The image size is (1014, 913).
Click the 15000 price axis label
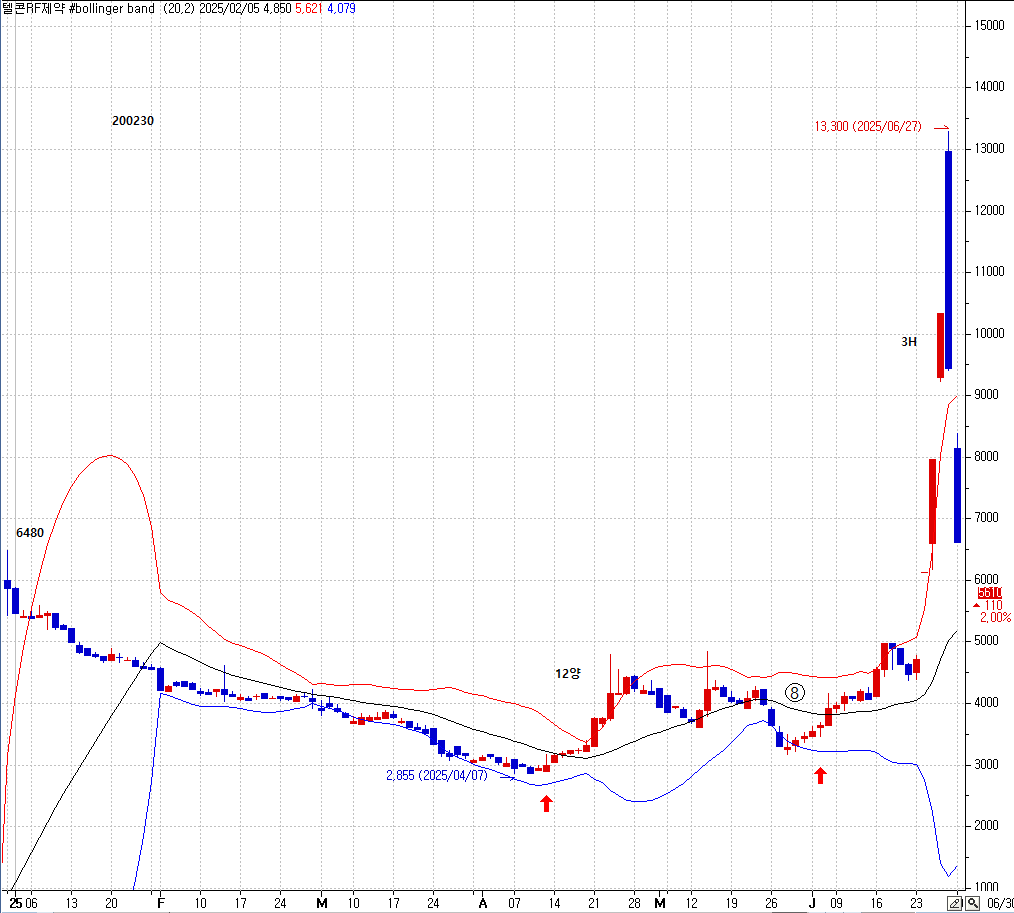click(x=989, y=26)
